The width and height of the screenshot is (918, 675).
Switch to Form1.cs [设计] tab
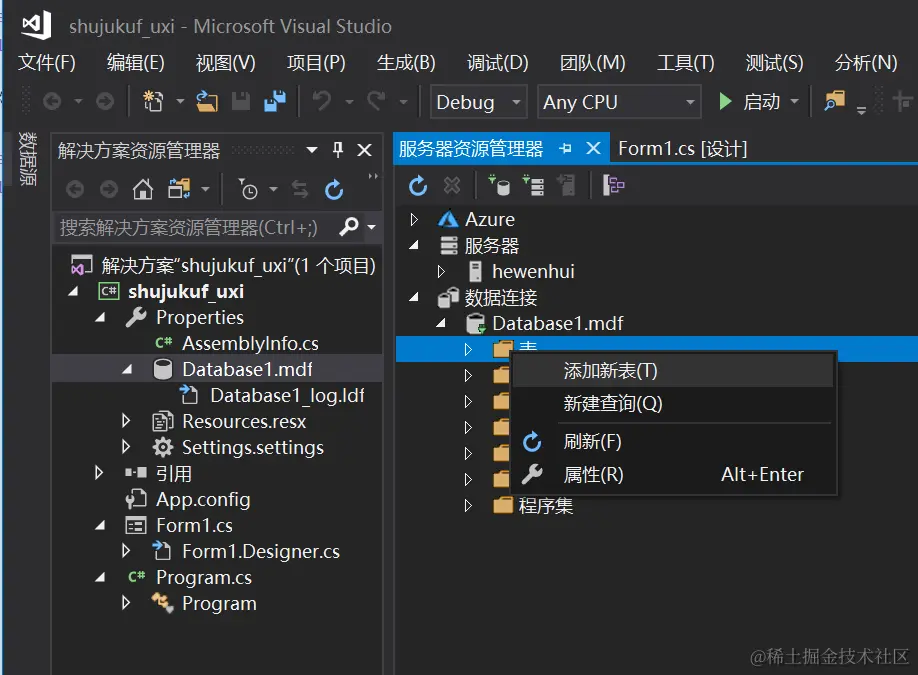pos(683,149)
